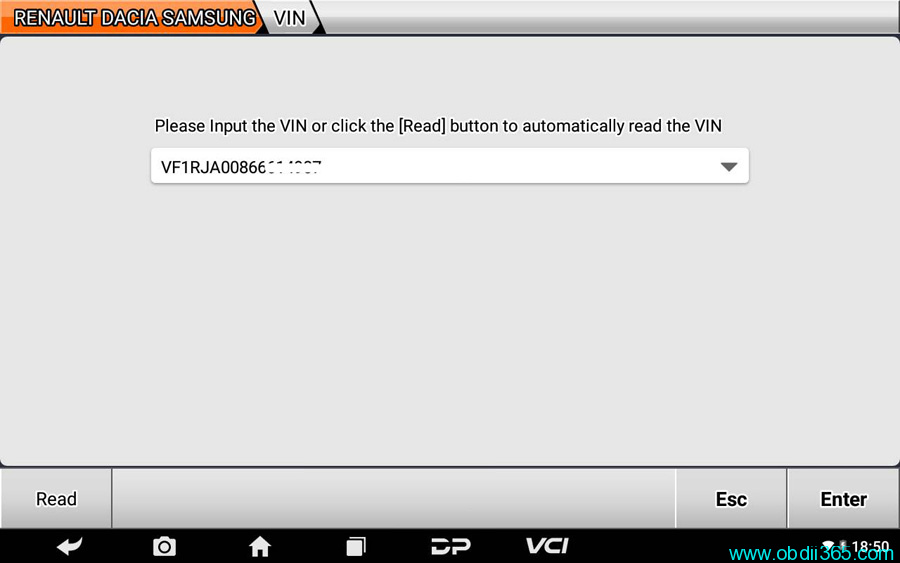Tap the back arrow navigation icon
This screenshot has width=900, height=563.
[69, 546]
